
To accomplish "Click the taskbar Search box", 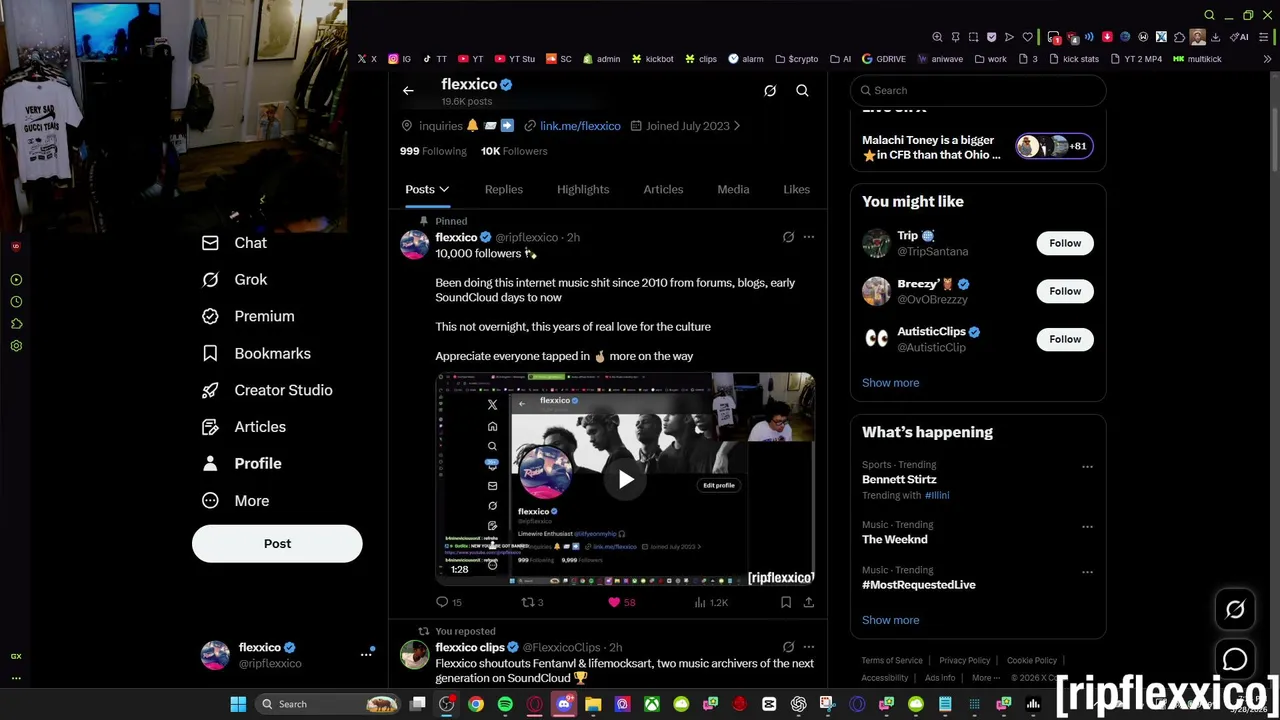I will (329, 704).
